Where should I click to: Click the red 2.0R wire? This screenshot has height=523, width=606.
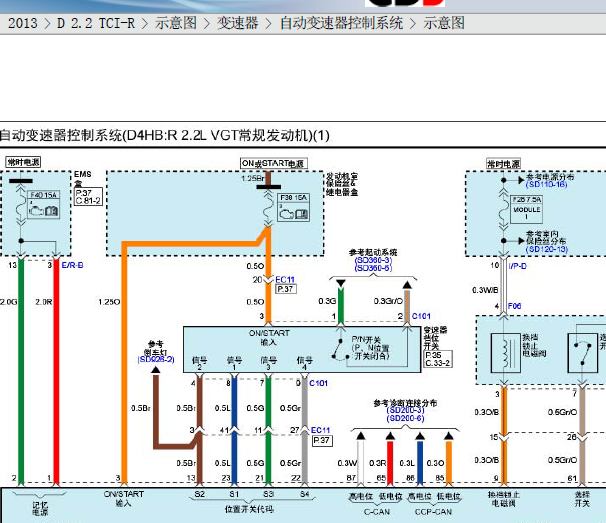point(56,371)
